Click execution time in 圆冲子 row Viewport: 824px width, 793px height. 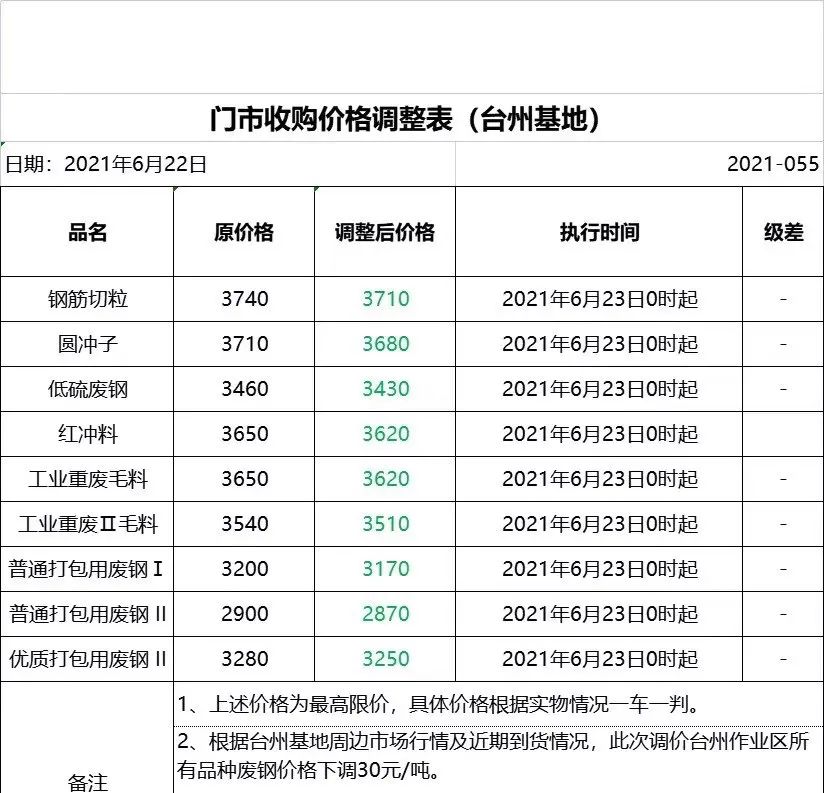click(x=600, y=344)
